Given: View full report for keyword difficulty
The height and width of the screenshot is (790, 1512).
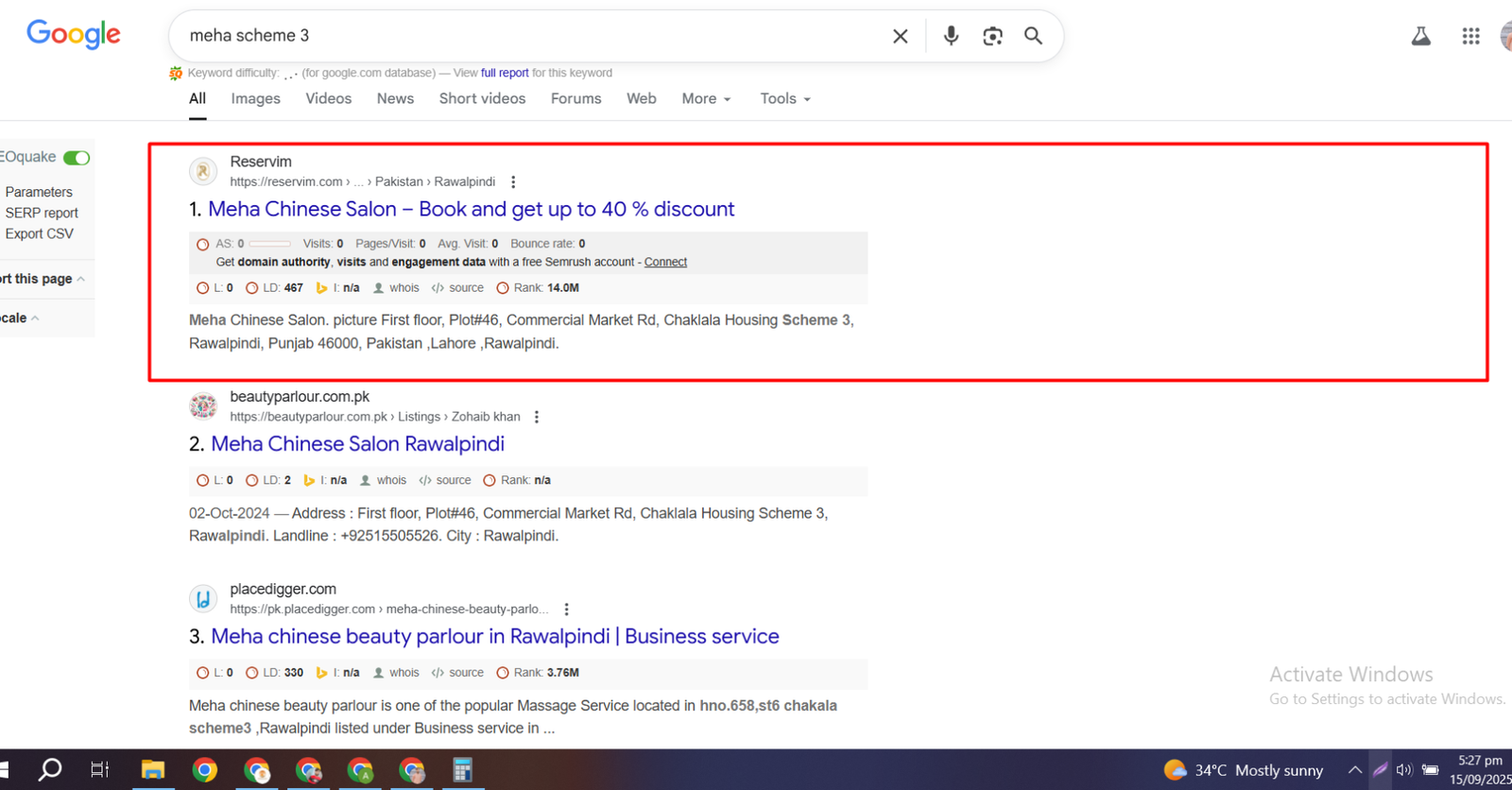Looking at the screenshot, I should click(505, 73).
